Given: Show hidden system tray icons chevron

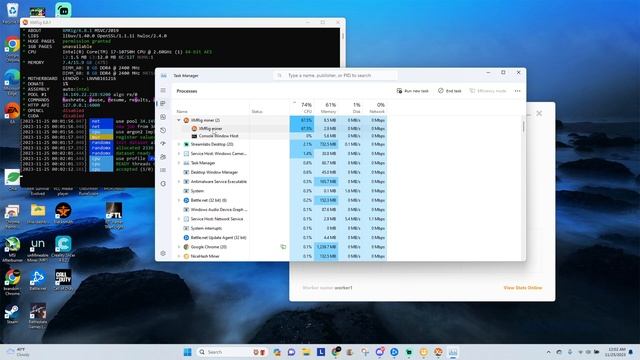Looking at the screenshot, I should [x=548, y=352].
